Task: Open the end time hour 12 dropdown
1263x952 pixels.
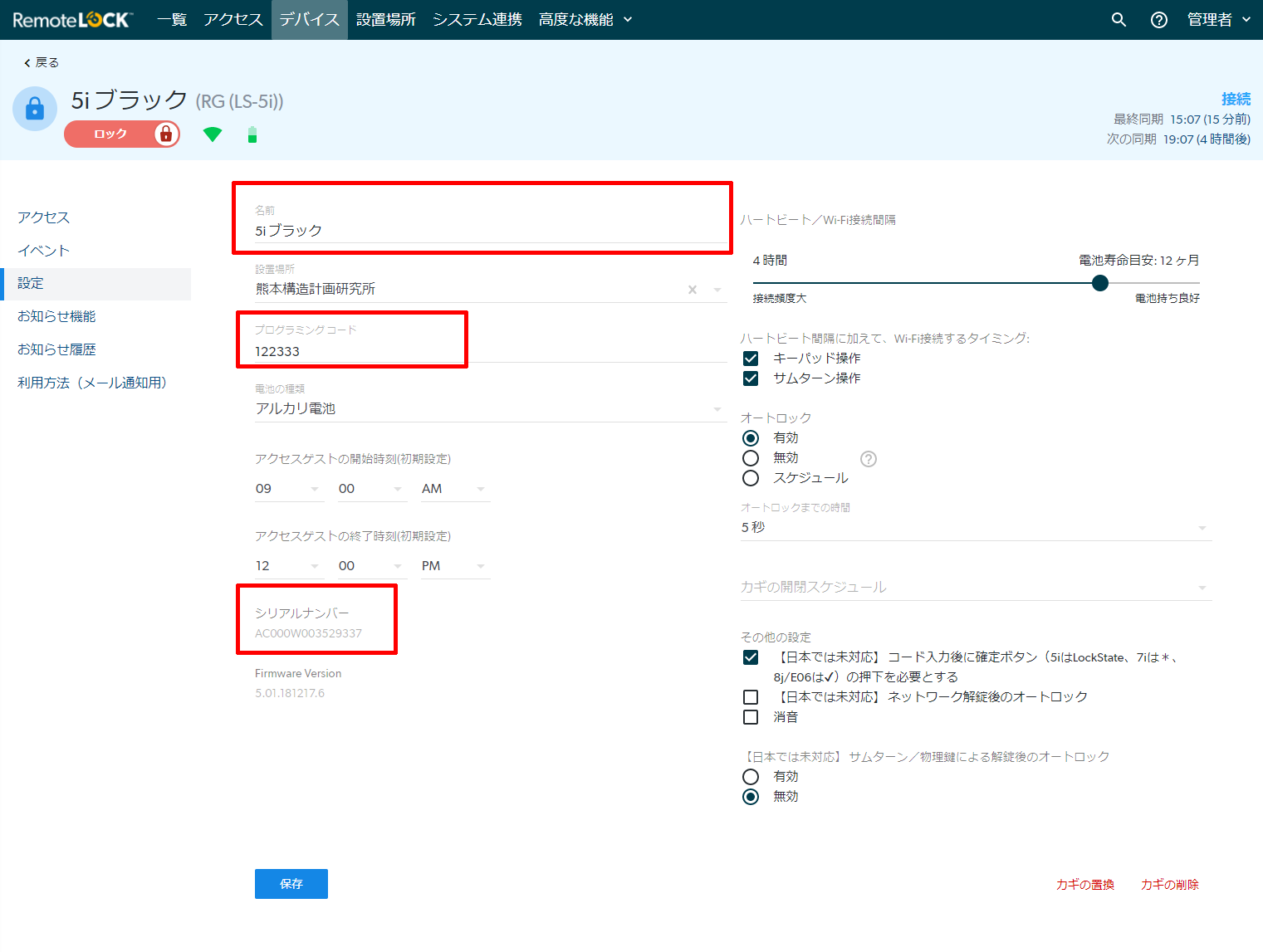Action: point(289,566)
